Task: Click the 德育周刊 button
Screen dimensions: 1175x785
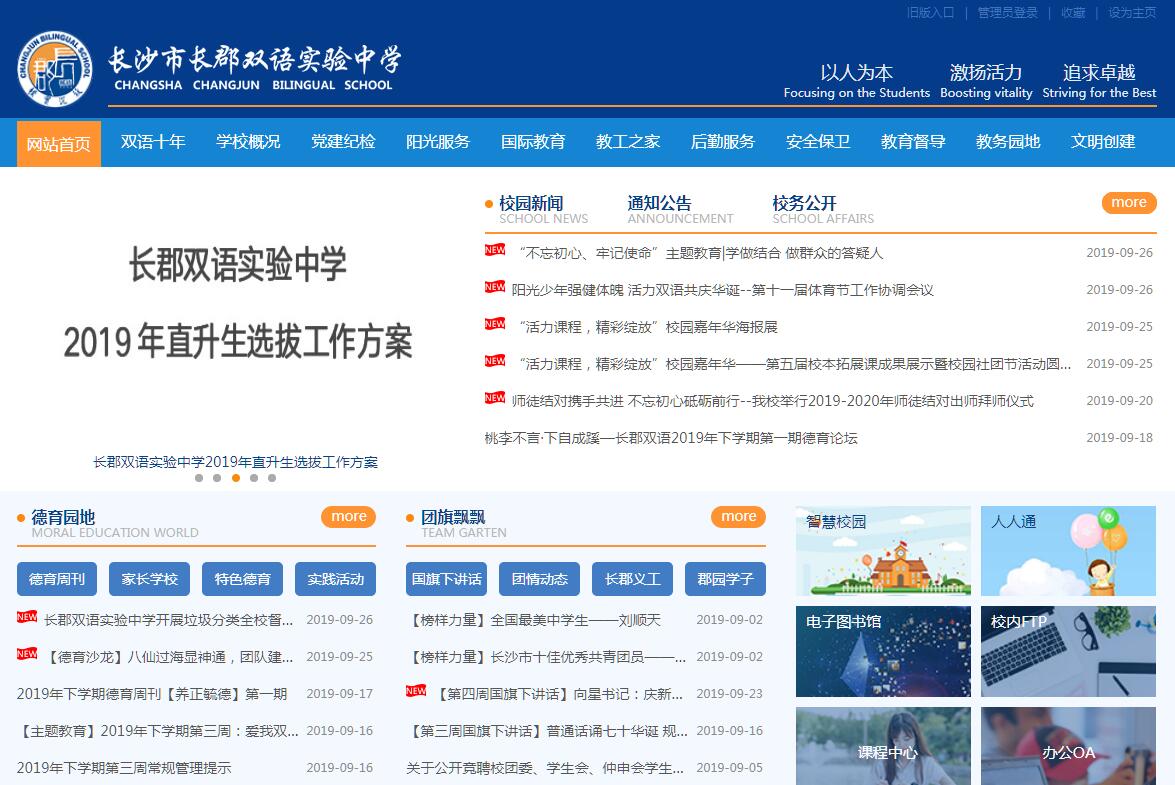Action: 57,579
